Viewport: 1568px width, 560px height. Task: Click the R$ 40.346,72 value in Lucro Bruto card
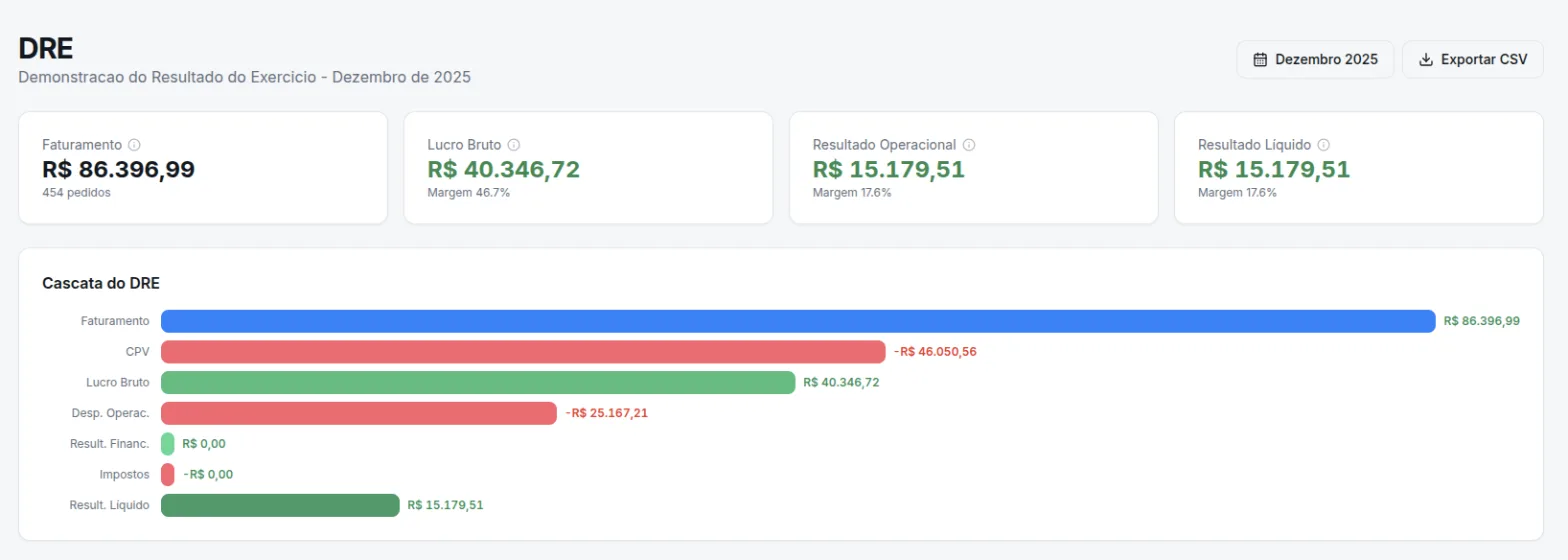(x=503, y=170)
